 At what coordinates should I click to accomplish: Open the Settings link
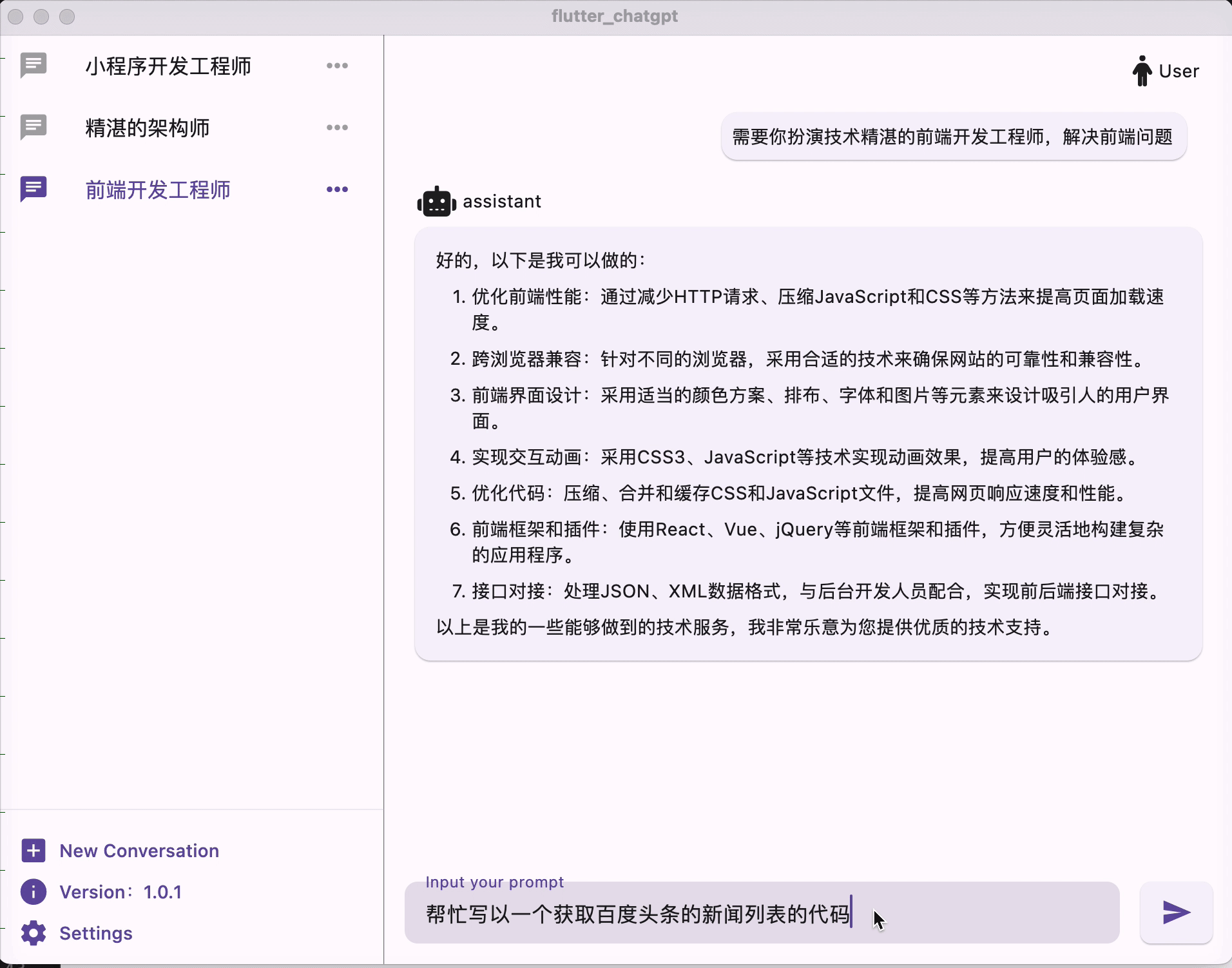click(96, 933)
